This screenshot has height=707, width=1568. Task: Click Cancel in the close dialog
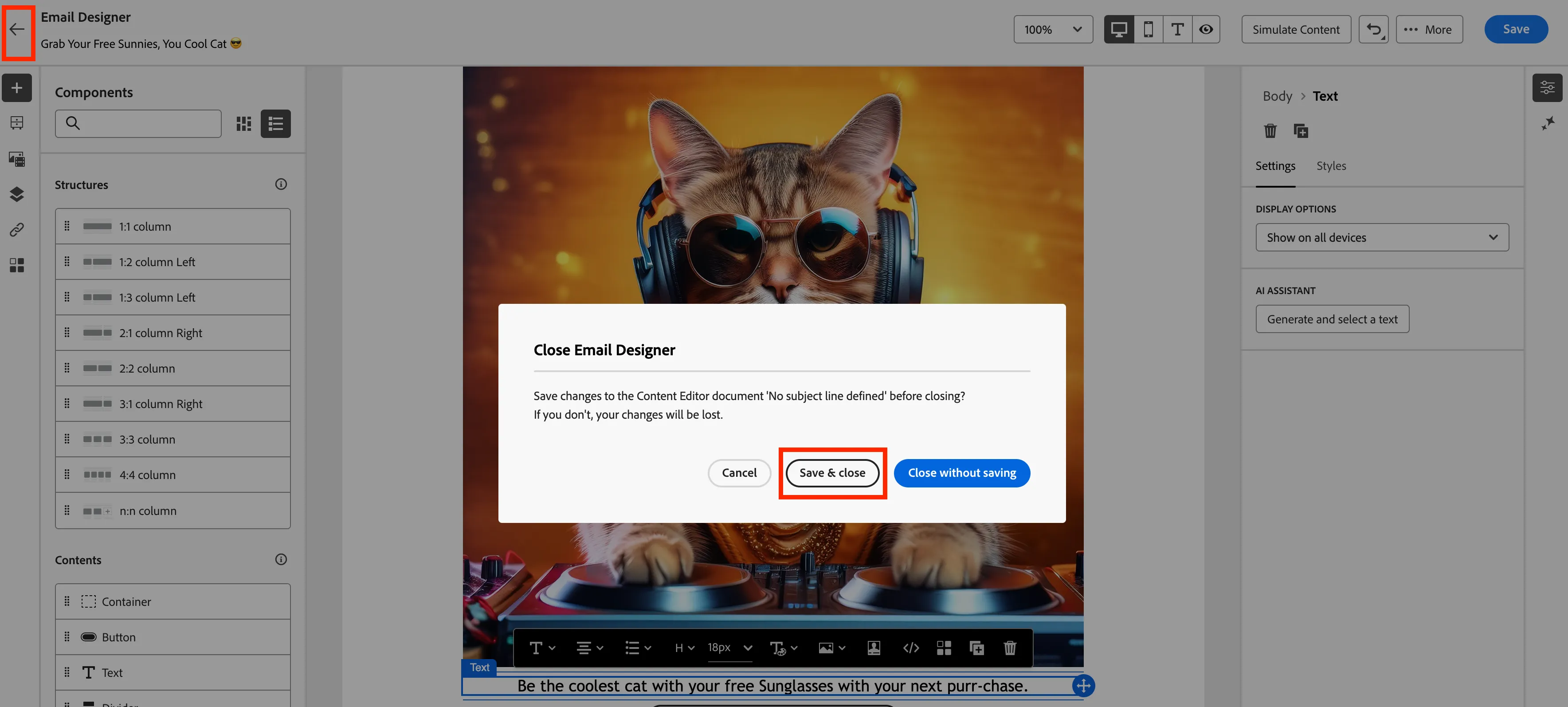(x=739, y=473)
